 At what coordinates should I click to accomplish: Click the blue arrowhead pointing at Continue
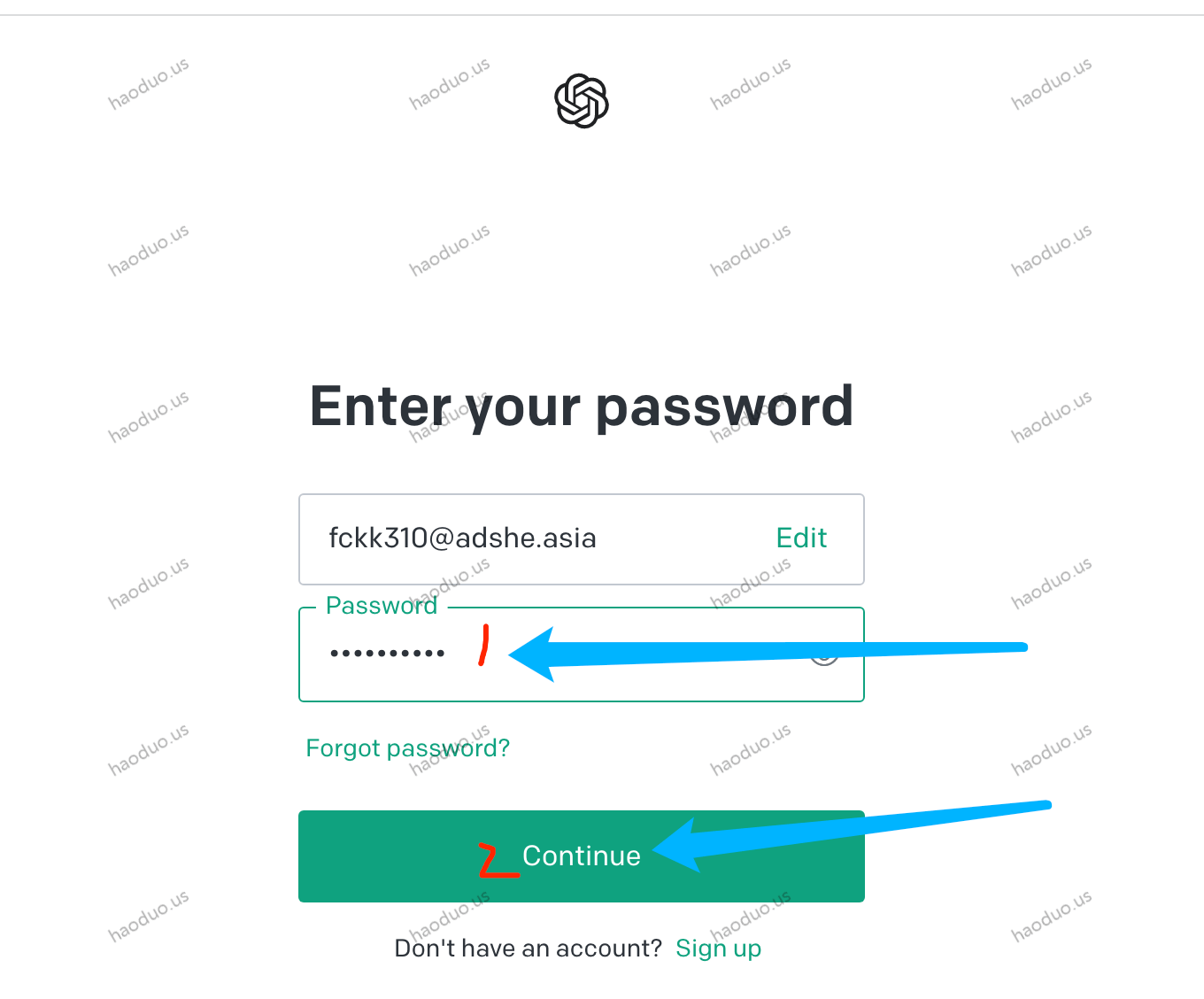pyautogui.click(x=677, y=848)
